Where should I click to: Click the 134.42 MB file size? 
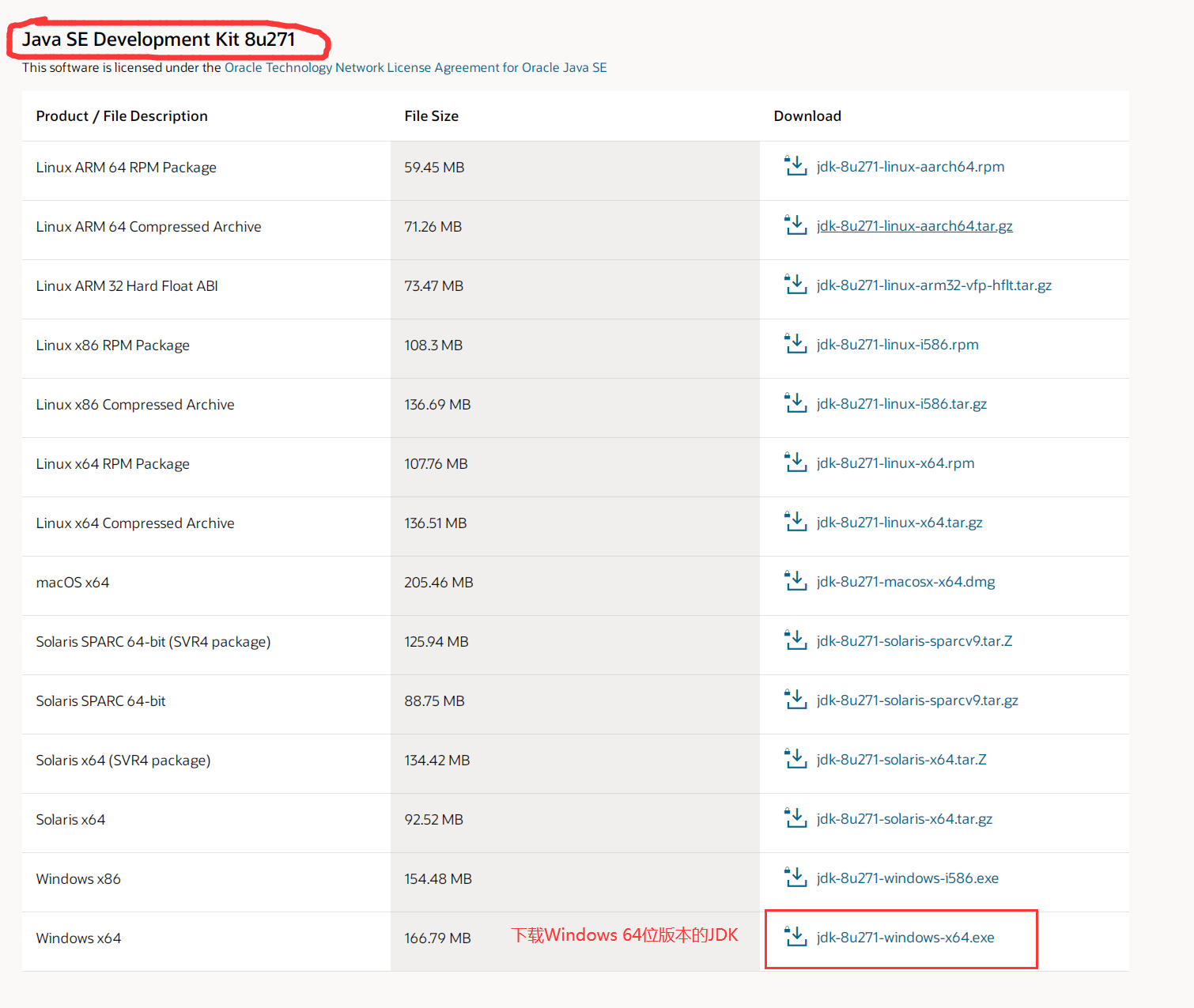[437, 761]
